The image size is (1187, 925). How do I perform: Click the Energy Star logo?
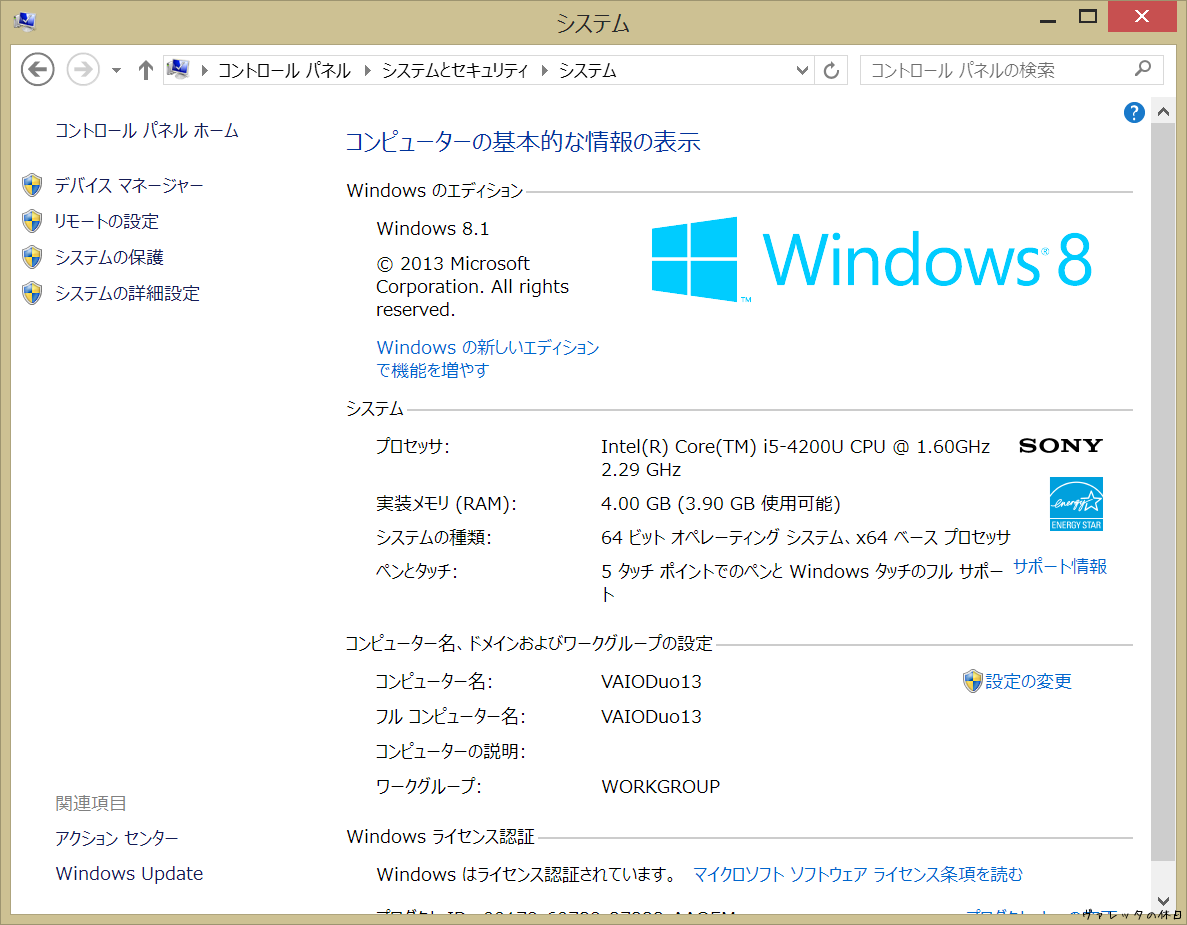pos(1076,504)
